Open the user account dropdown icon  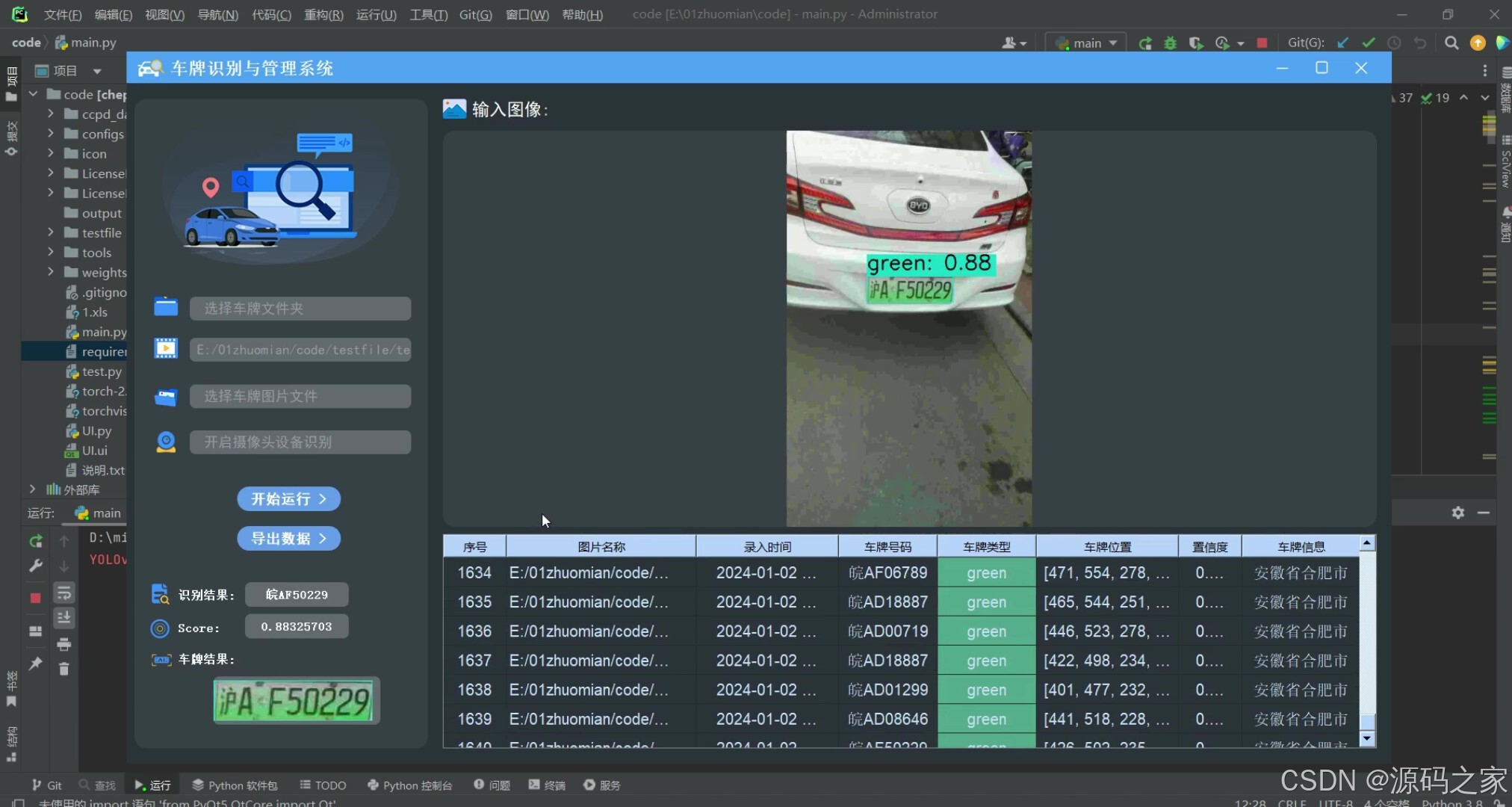pos(1014,43)
